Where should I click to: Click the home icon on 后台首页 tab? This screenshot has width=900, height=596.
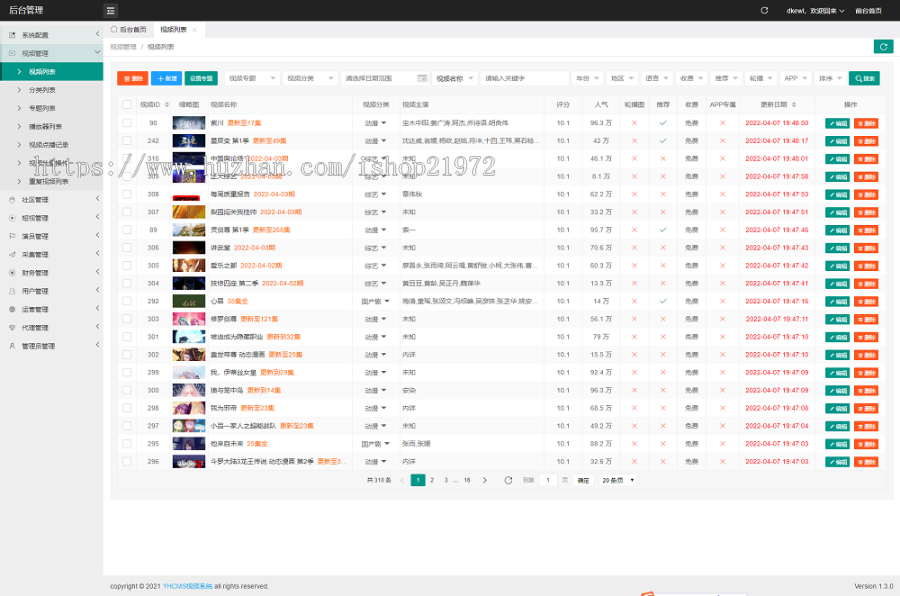tap(114, 29)
